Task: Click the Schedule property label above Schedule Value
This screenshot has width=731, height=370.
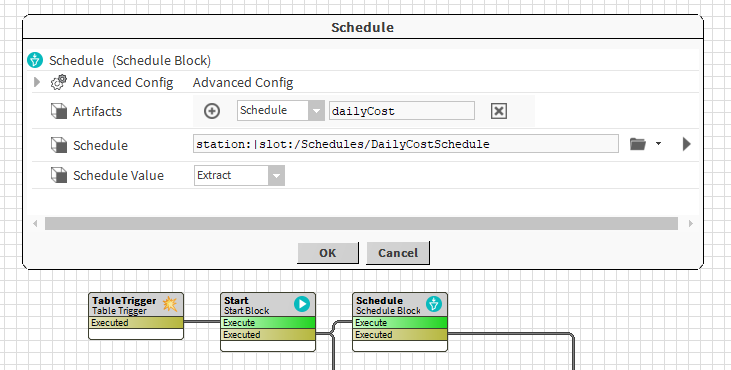Action: (x=100, y=145)
